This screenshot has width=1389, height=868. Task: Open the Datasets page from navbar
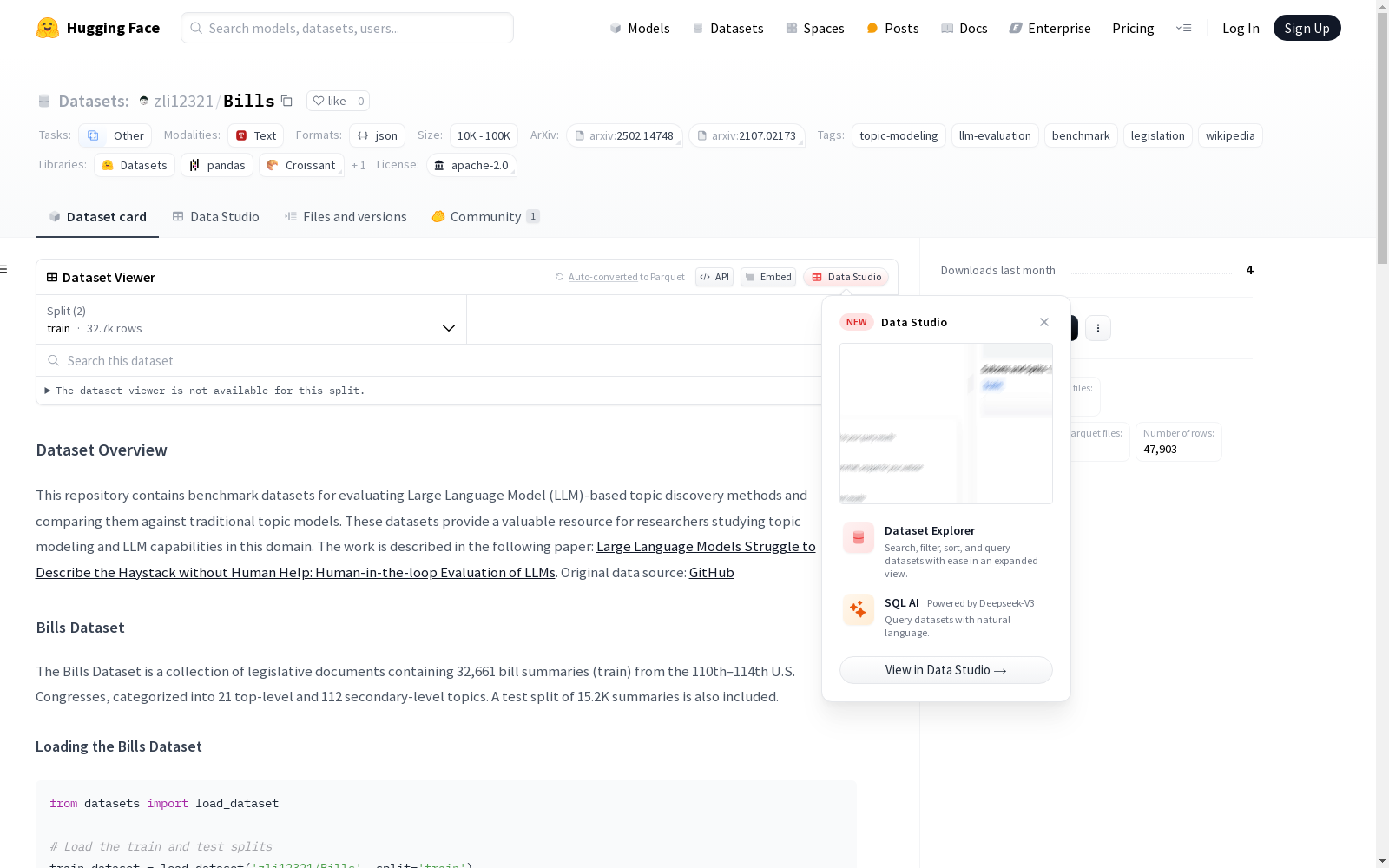[x=727, y=28]
